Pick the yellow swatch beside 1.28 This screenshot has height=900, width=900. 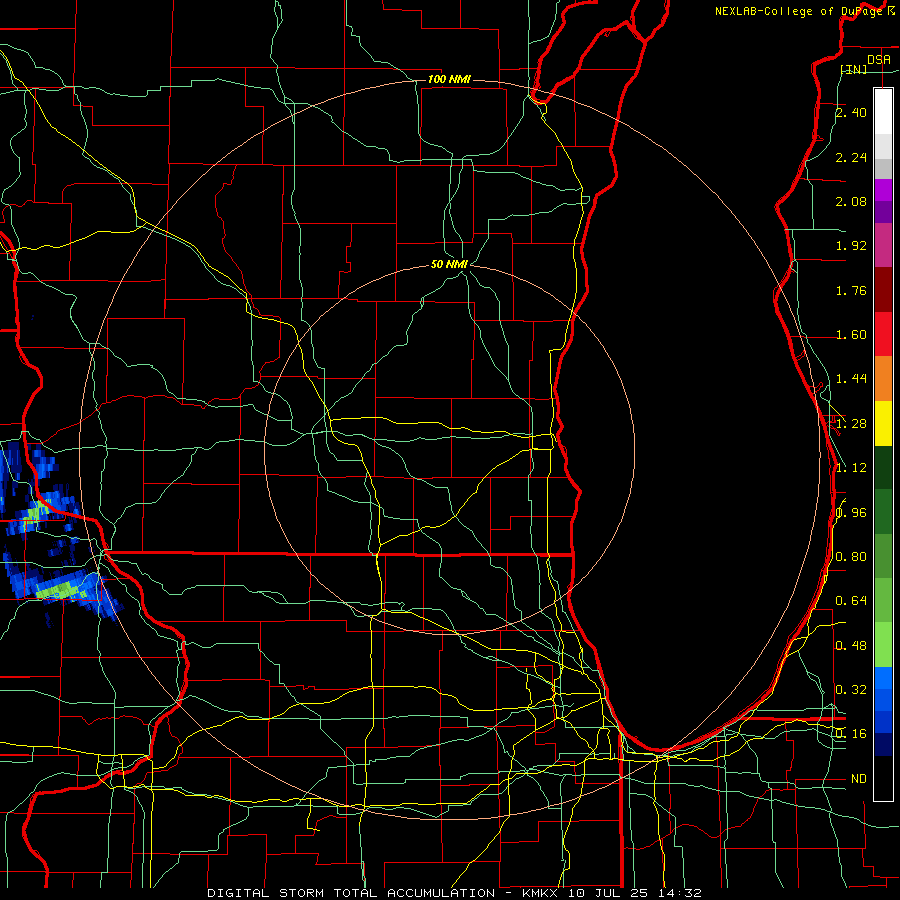click(x=883, y=423)
